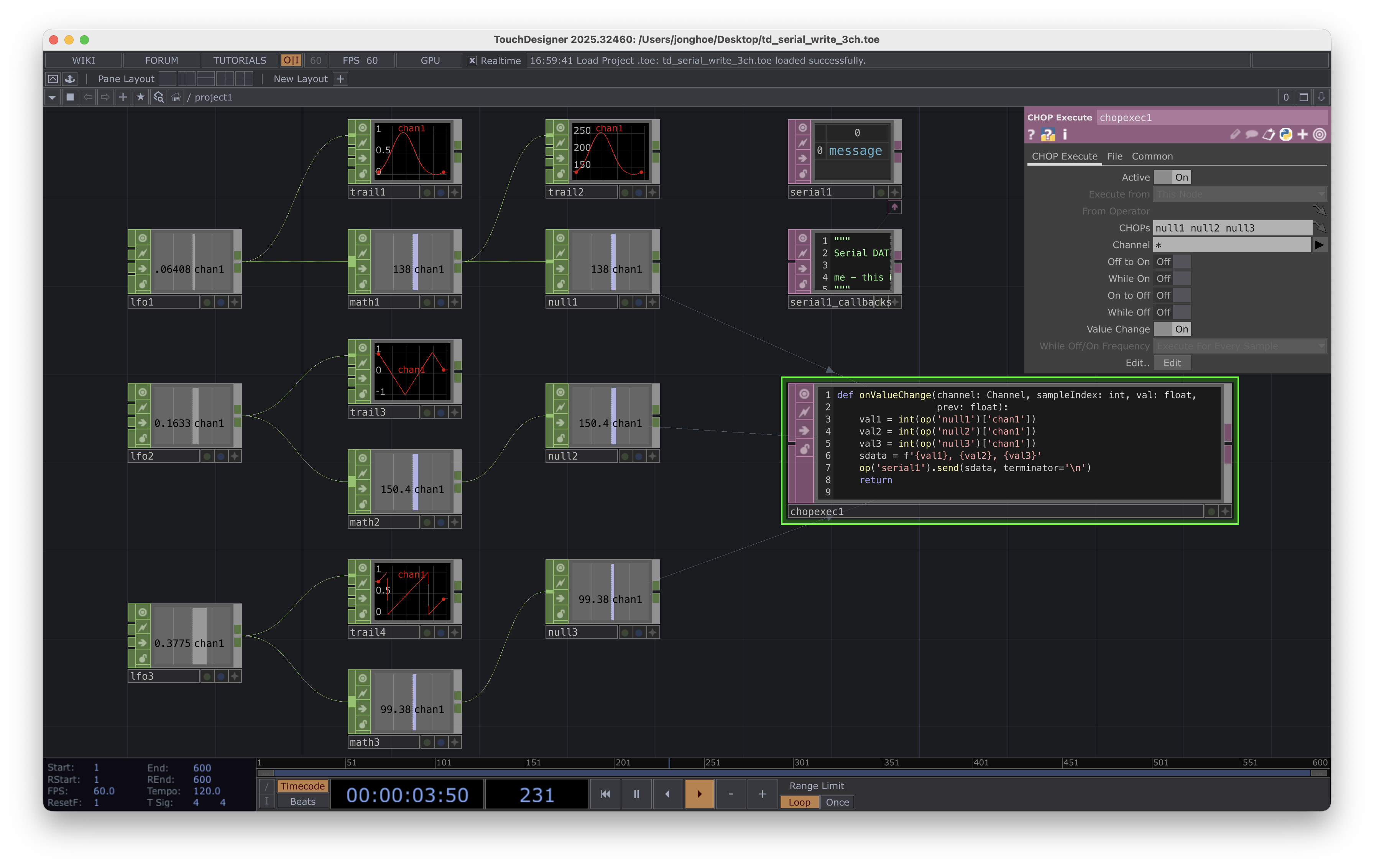This screenshot has width=1374, height=868.
Task: Open the TUTORIALS menu item
Action: tap(240, 61)
